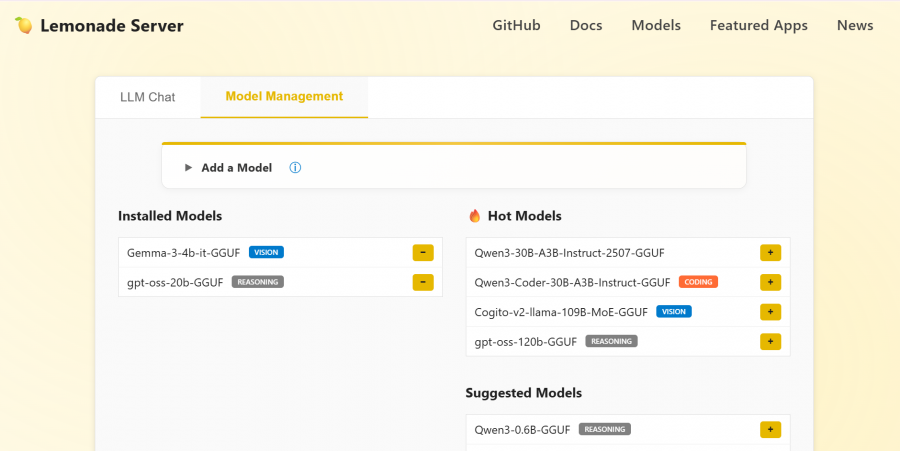900x451 pixels.
Task: Add the gpt-oss-120b-GGUF model
Action: (770, 342)
